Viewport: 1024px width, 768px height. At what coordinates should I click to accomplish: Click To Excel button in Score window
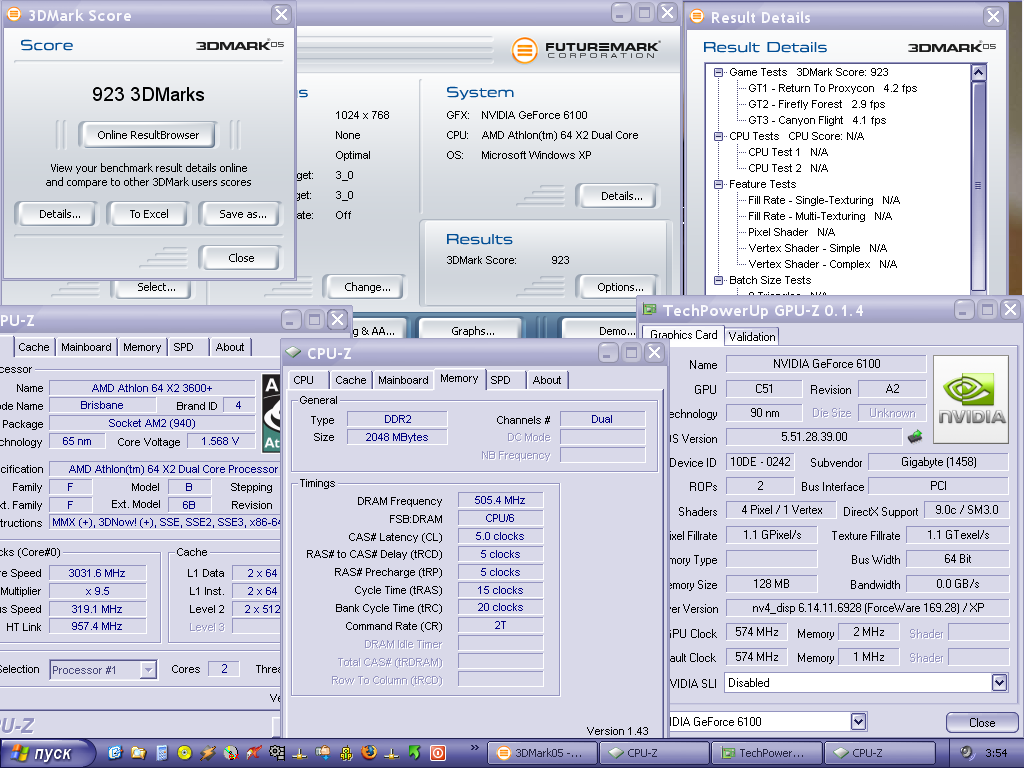[149, 214]
